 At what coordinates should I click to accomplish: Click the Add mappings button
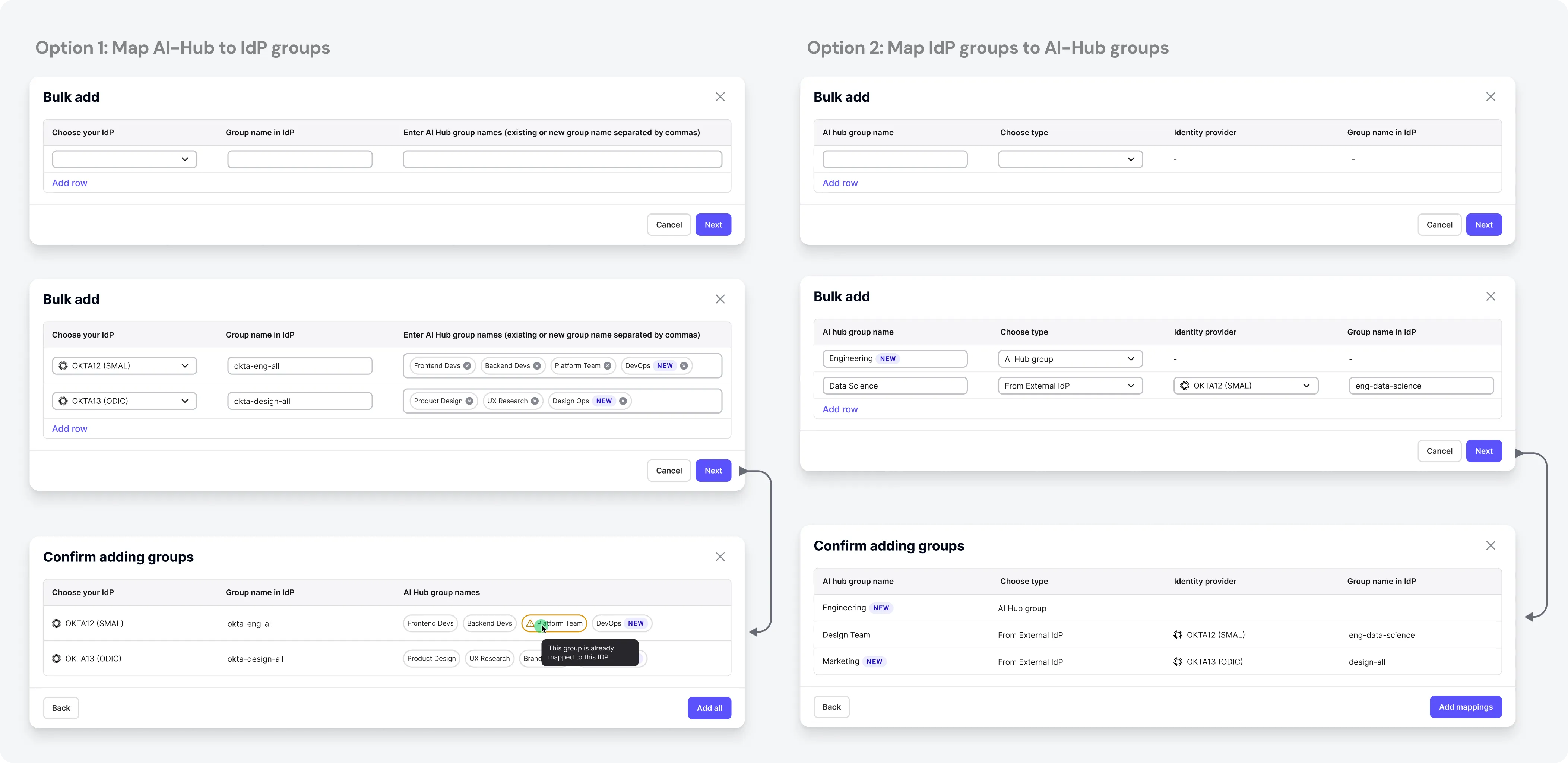[1465, 707]
